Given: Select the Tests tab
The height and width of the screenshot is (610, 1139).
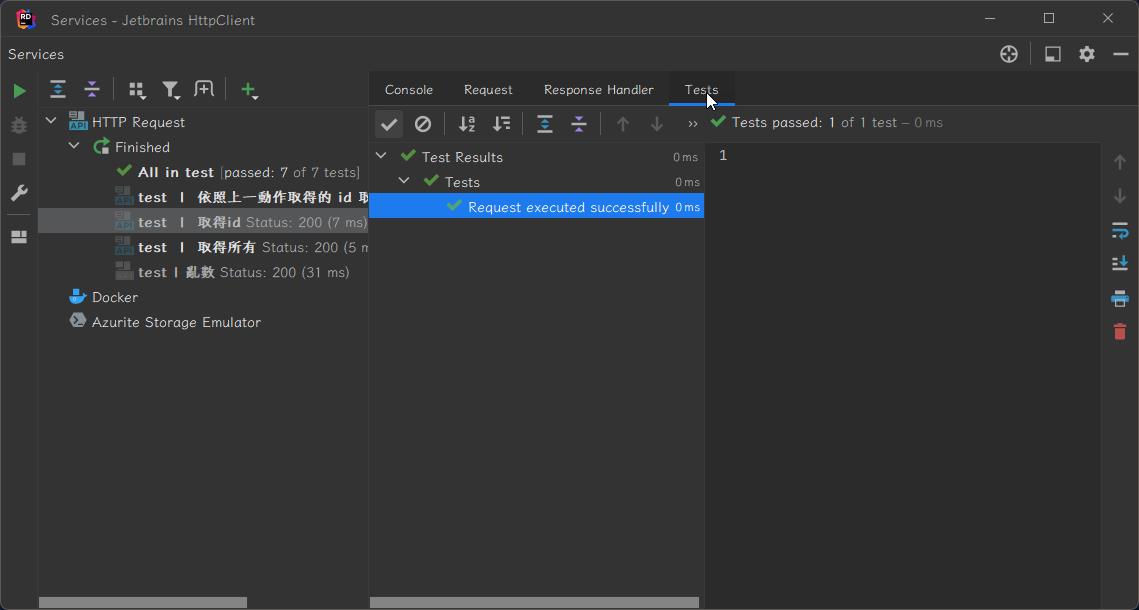Looking at the screenshot, I should click(701, 89).
